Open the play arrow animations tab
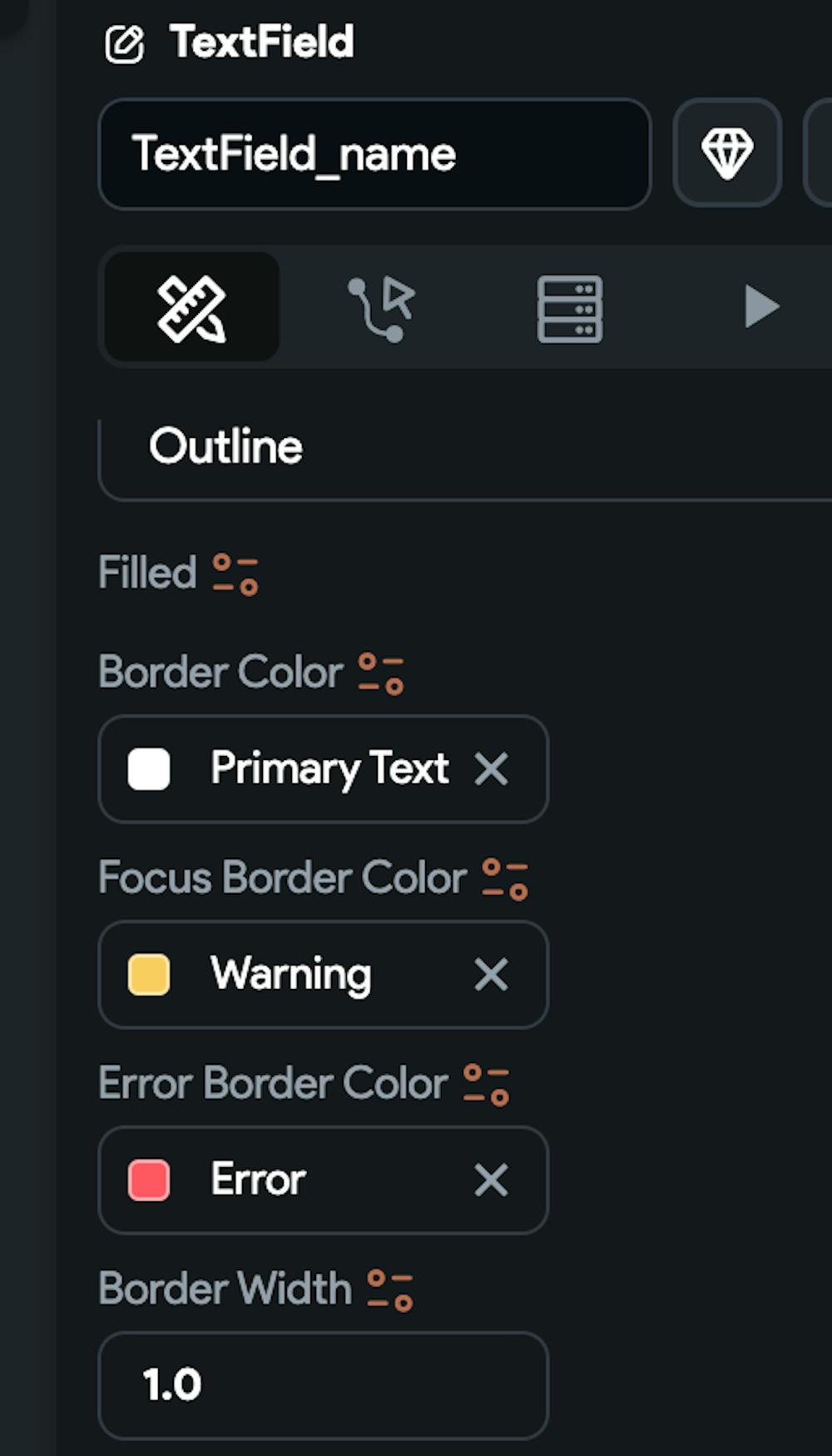The width and height of the screenshot is (832, 1456). [x=760, y=306]
